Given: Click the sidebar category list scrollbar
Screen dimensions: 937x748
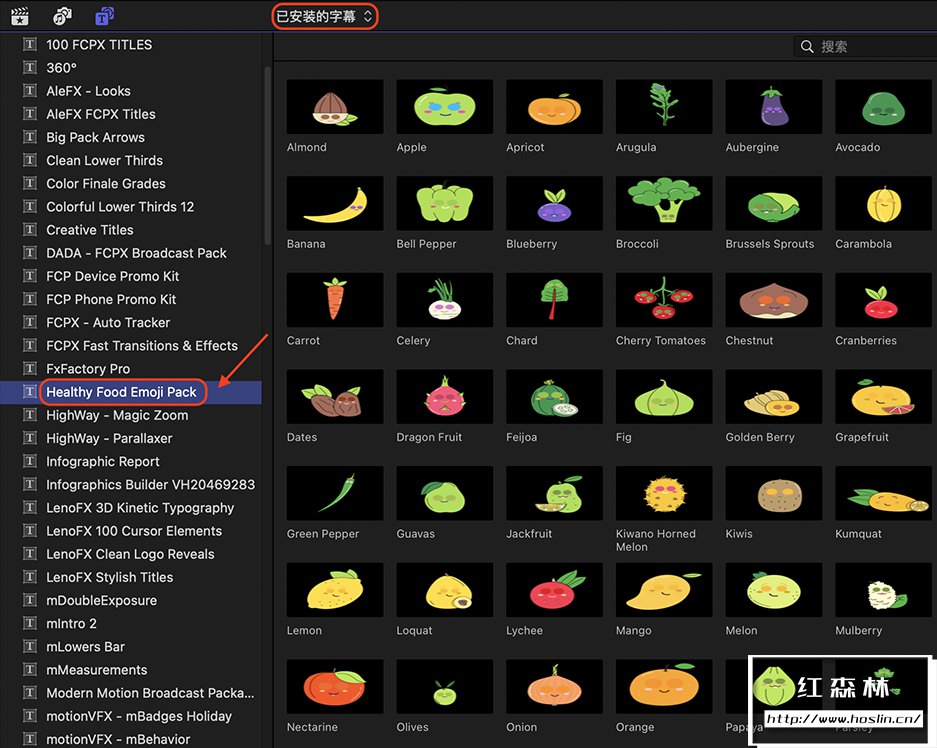Looking at the screenshot, I should coord(267,155).
